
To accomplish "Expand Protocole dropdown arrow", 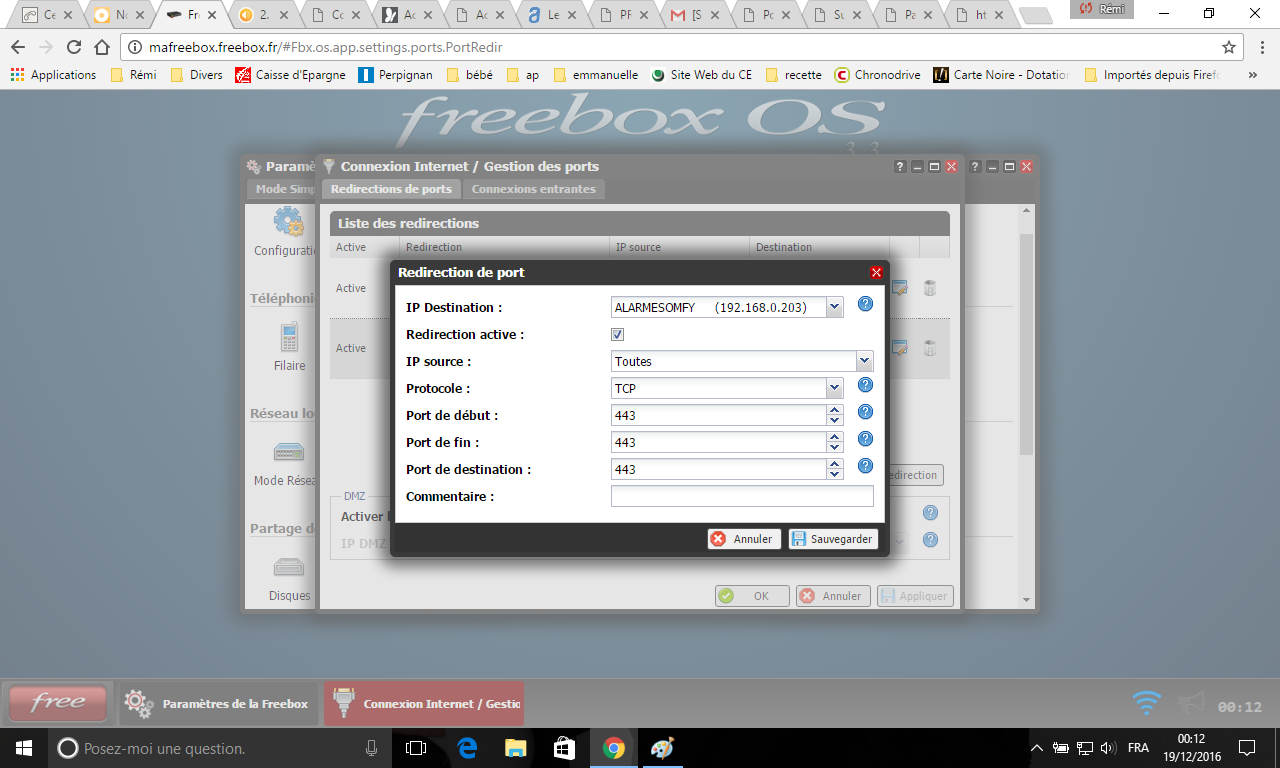I will click(x=835, y=388).
